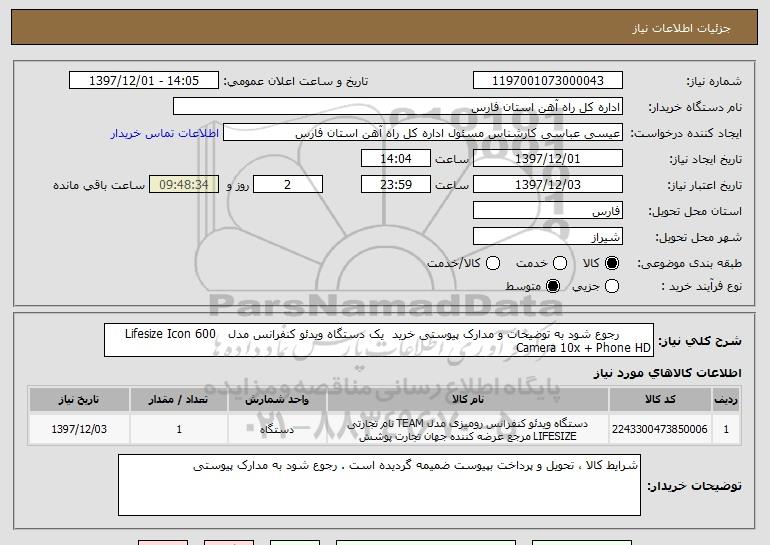Click the اطلاعات کالاهای مورد نیاز section heading

667,373
